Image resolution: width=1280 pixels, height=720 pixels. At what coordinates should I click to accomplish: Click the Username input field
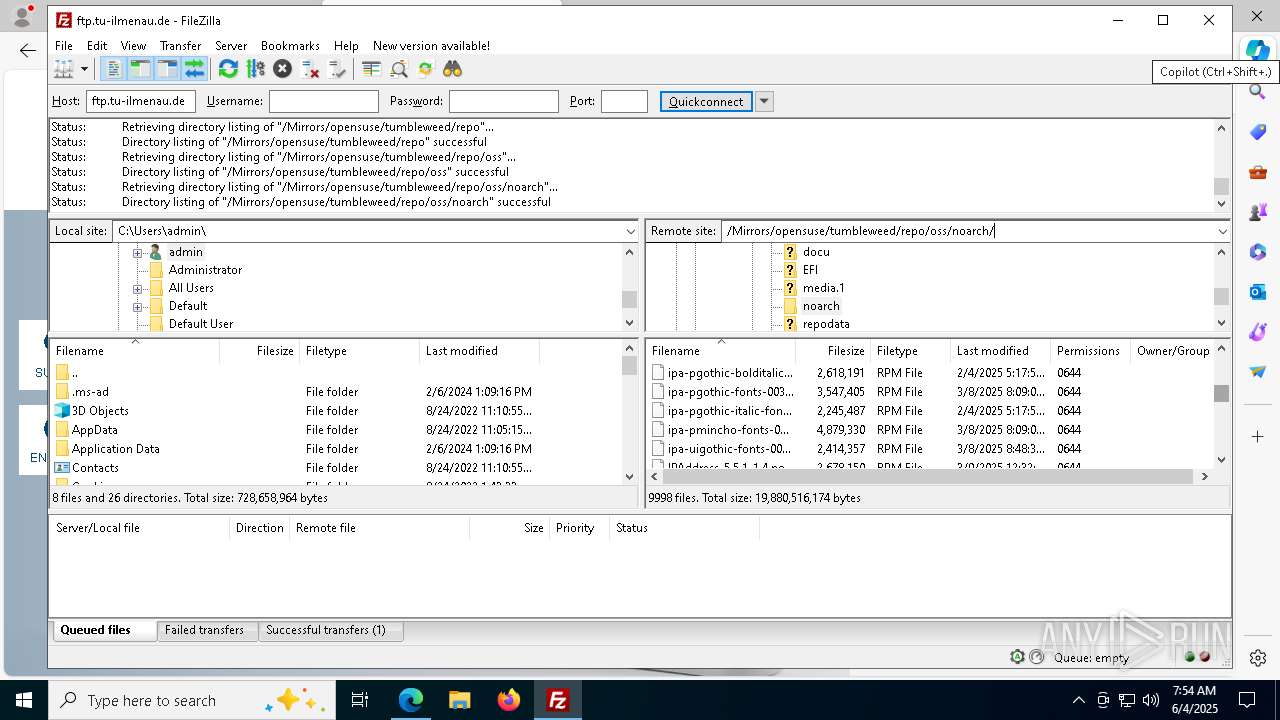click(x=324, y=101)
